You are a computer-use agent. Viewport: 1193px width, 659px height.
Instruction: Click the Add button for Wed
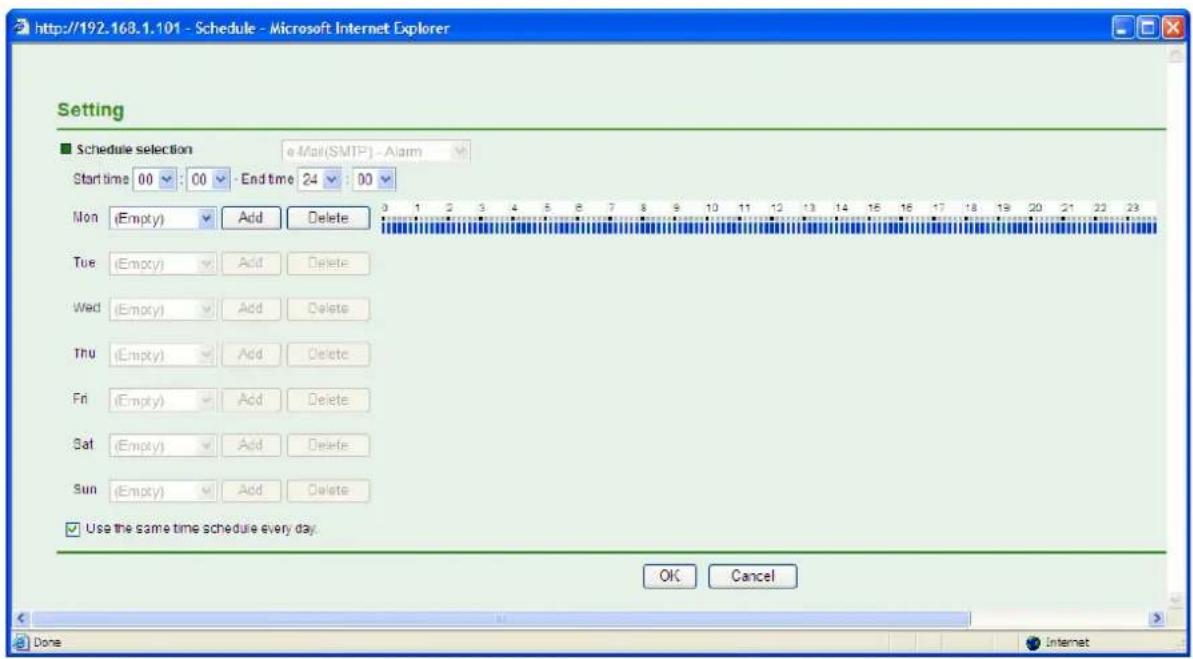[251, 309]
